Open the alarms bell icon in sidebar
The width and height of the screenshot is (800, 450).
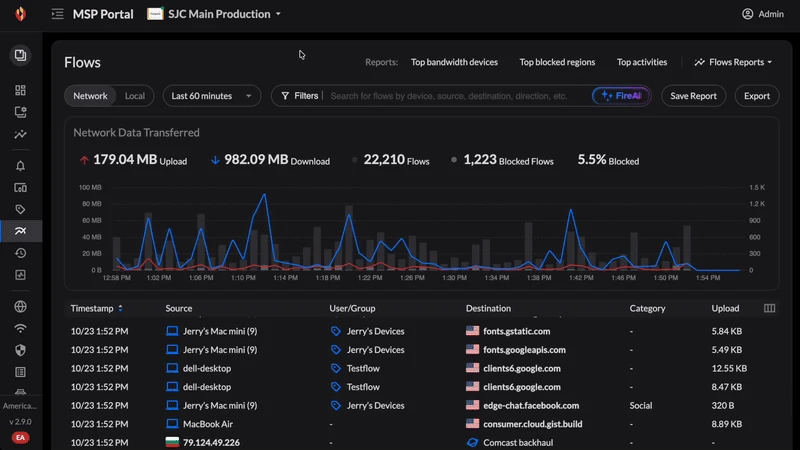pos(20,166)
